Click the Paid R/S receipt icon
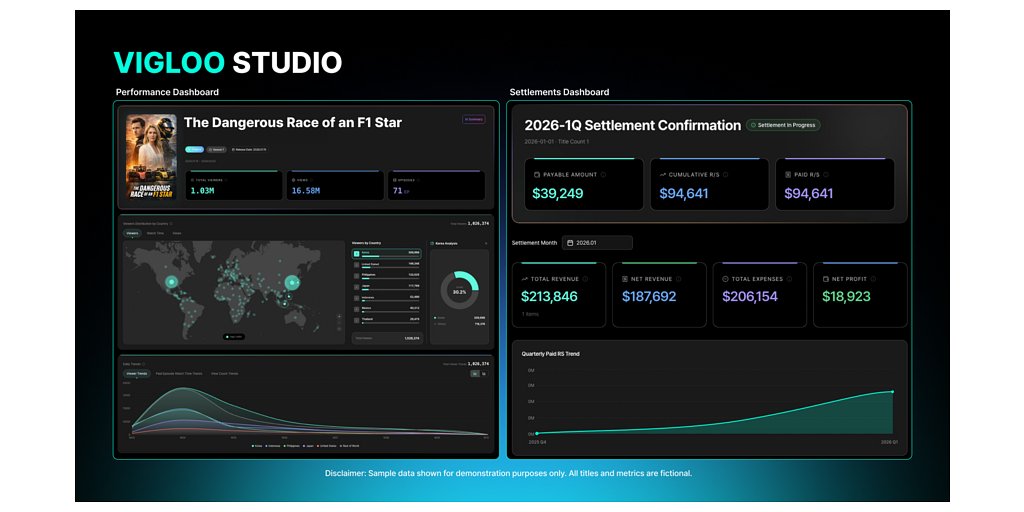The width and height of the screenshot is (1024, 512). [x=788, y=175]
